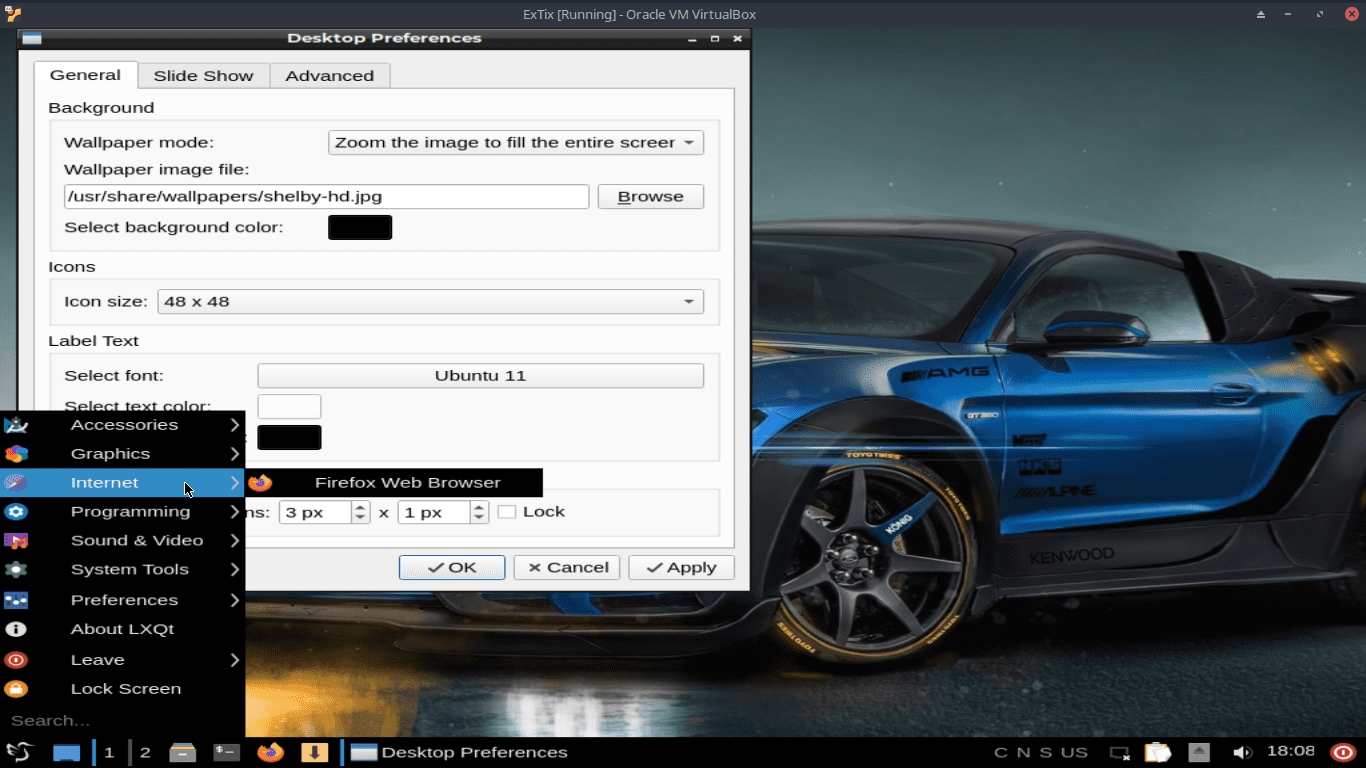Click the Leave menu power icon
The height and width of the screenshot is (768, 1366).
tap(16, 660)
